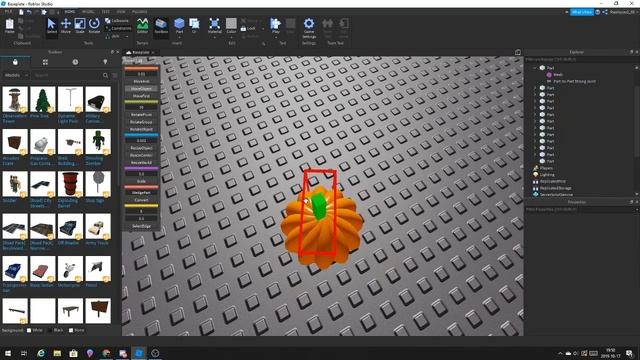The image size is (640, 360).
Task: Switch to the HOME ribbon tab
Action: 70,12
